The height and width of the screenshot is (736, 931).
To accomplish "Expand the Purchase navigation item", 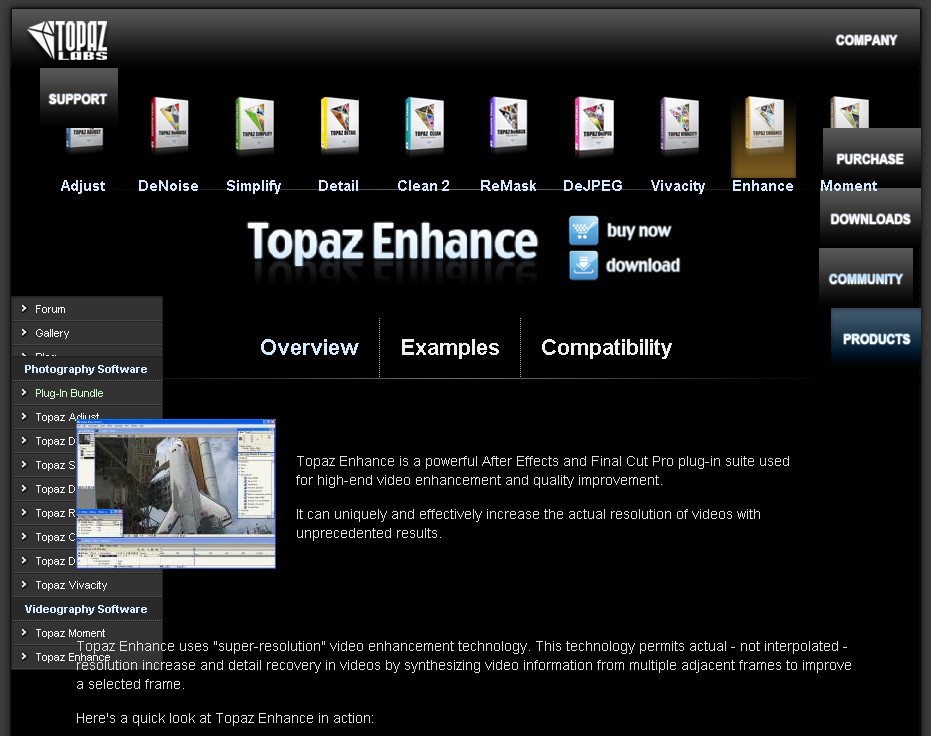I will click(869, 159).
